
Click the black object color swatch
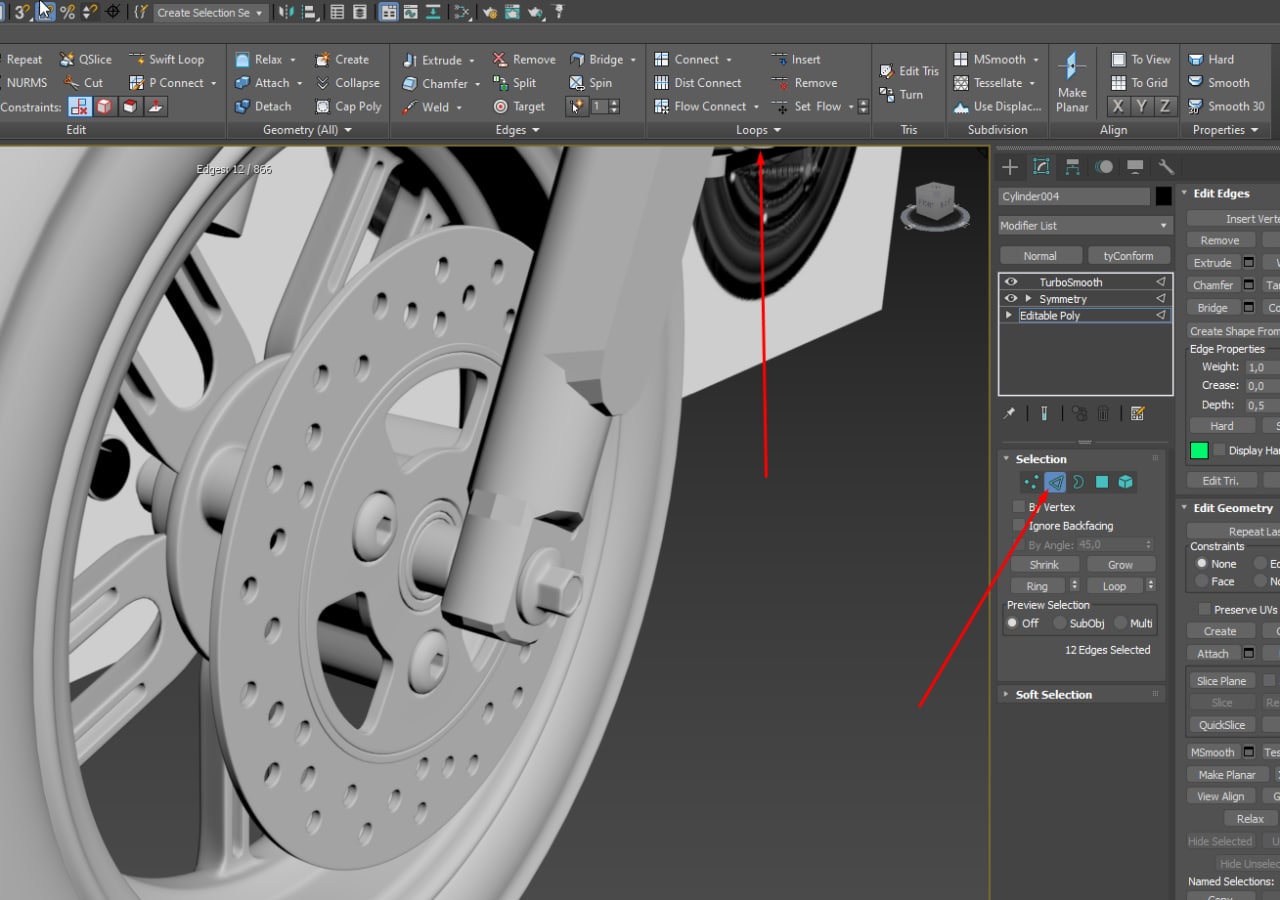click(1163, 197)
